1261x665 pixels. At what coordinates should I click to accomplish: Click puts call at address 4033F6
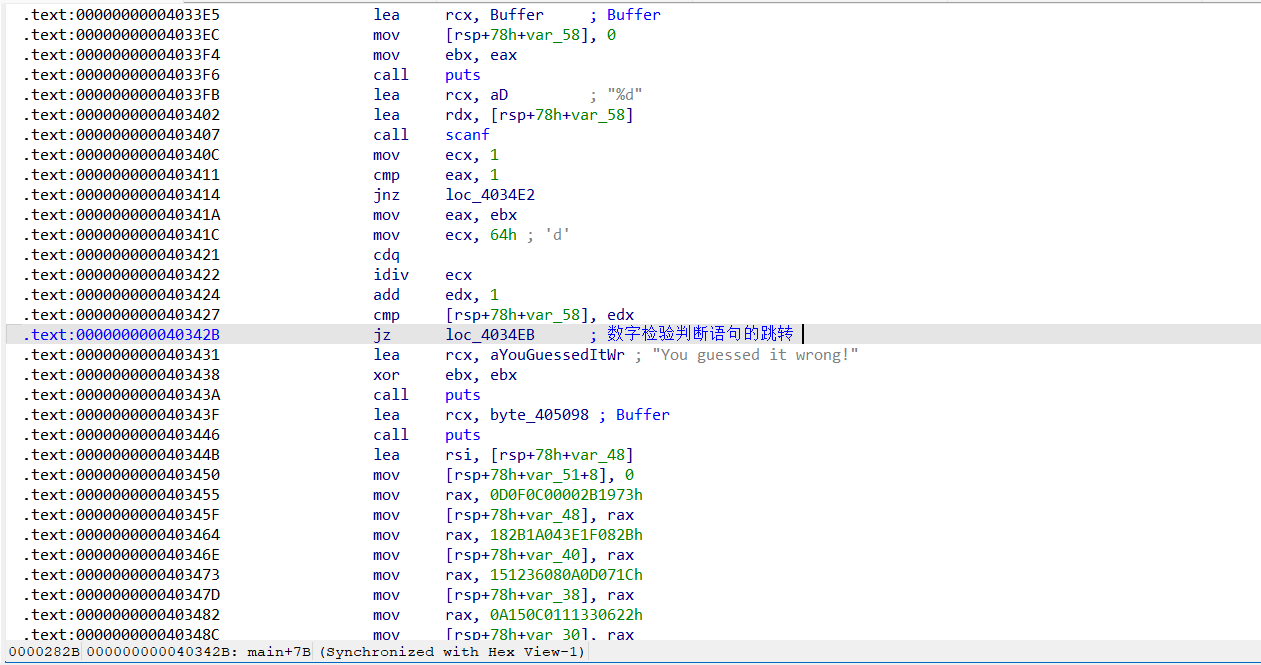[462, 75]
